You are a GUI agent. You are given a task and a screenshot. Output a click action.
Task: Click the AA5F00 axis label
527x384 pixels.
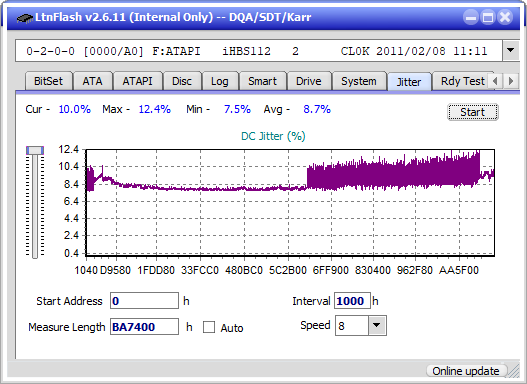pos(458,270)
